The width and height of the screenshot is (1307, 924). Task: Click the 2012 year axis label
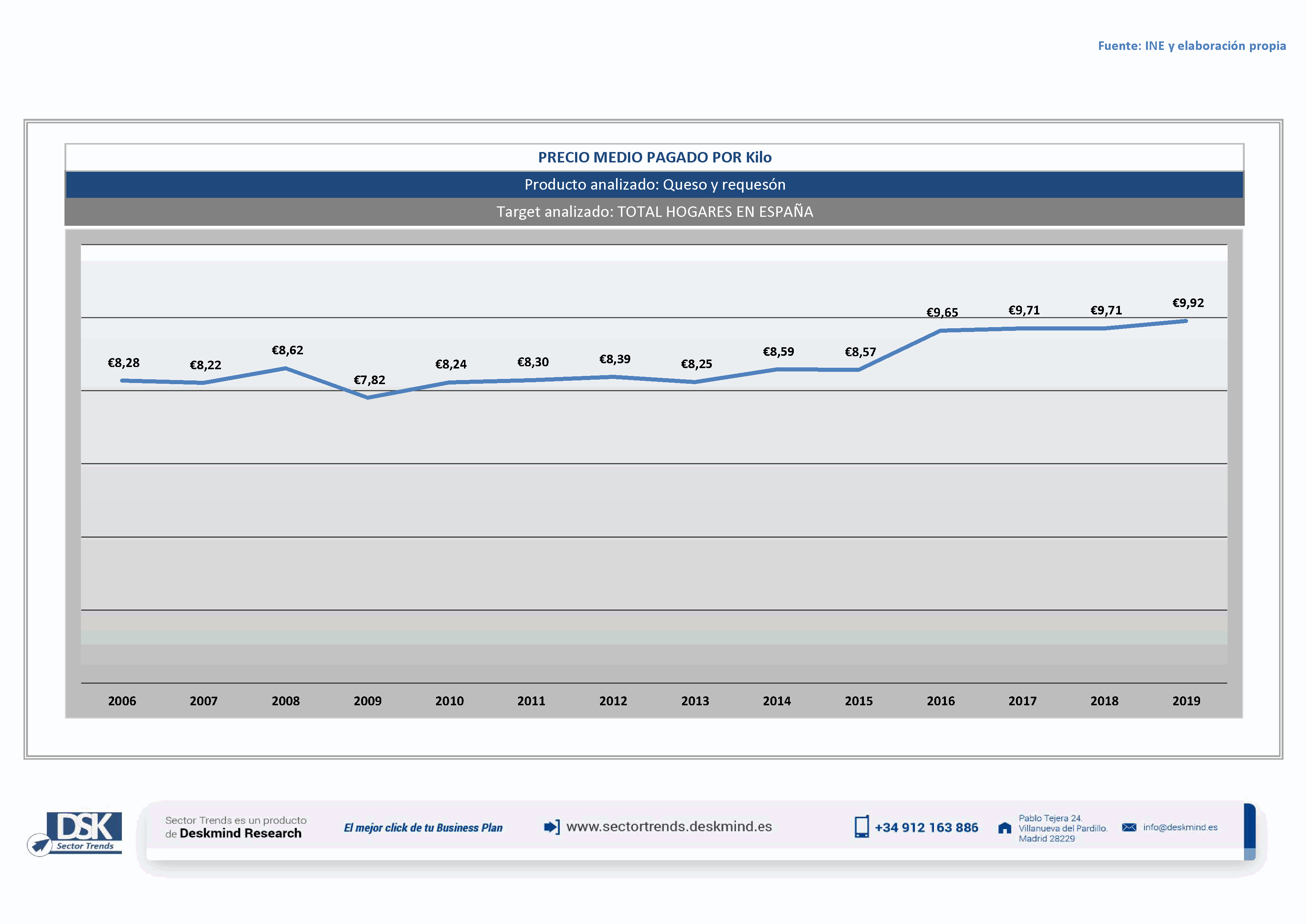[613, 701]
